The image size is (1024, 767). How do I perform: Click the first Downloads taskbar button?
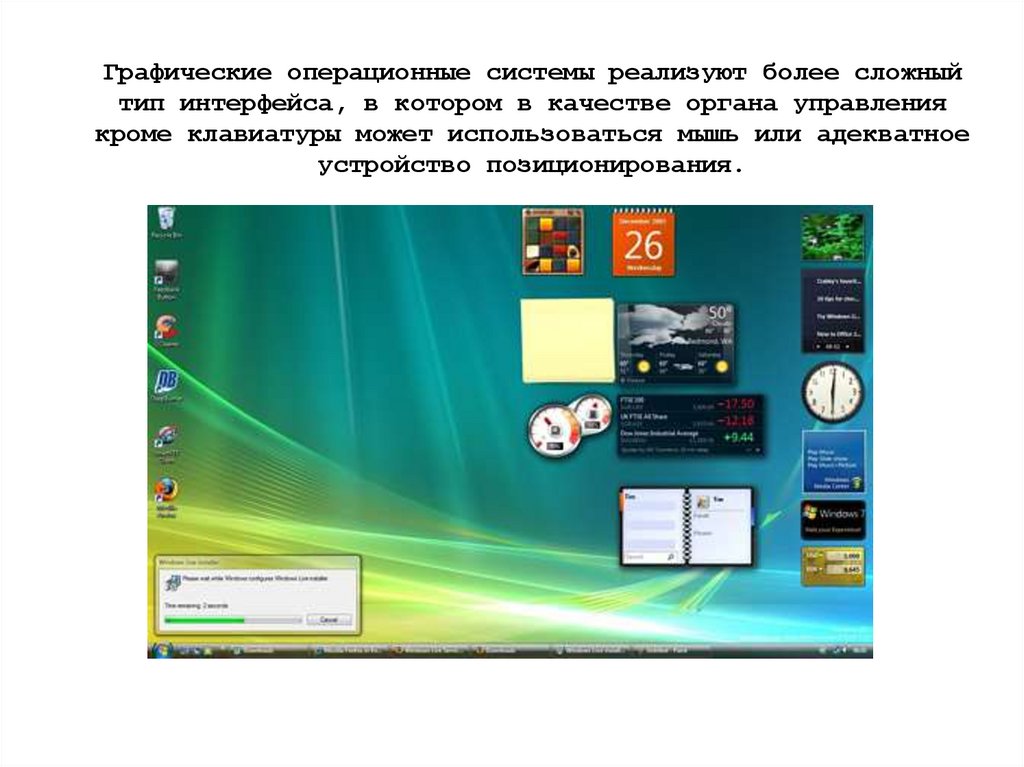point(270,651)
